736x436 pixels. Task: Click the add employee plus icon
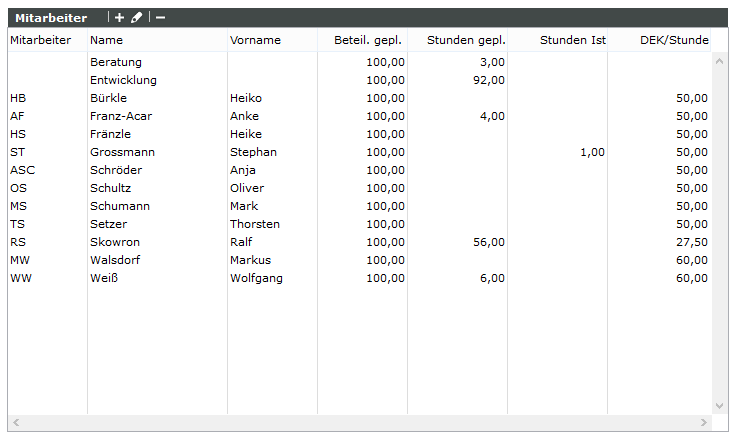pyautogui.click(x=120, y=17)
